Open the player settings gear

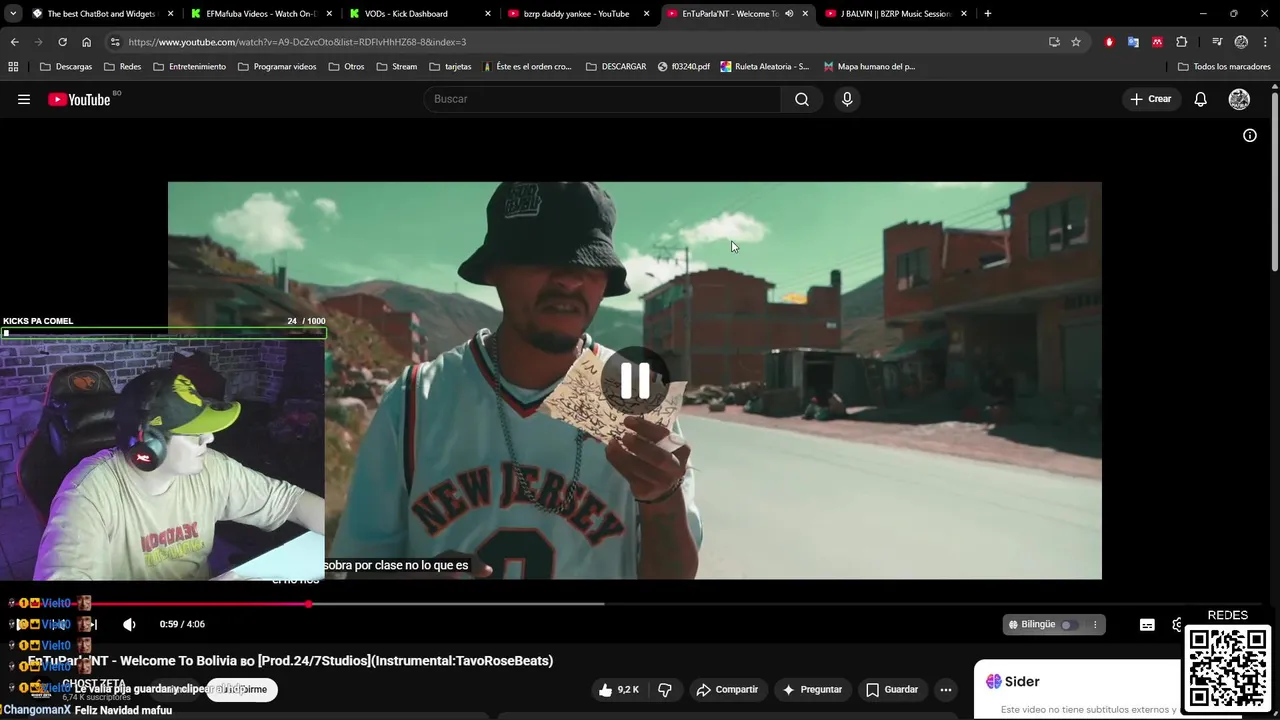pyautogui.click(x=1177, y=624)
